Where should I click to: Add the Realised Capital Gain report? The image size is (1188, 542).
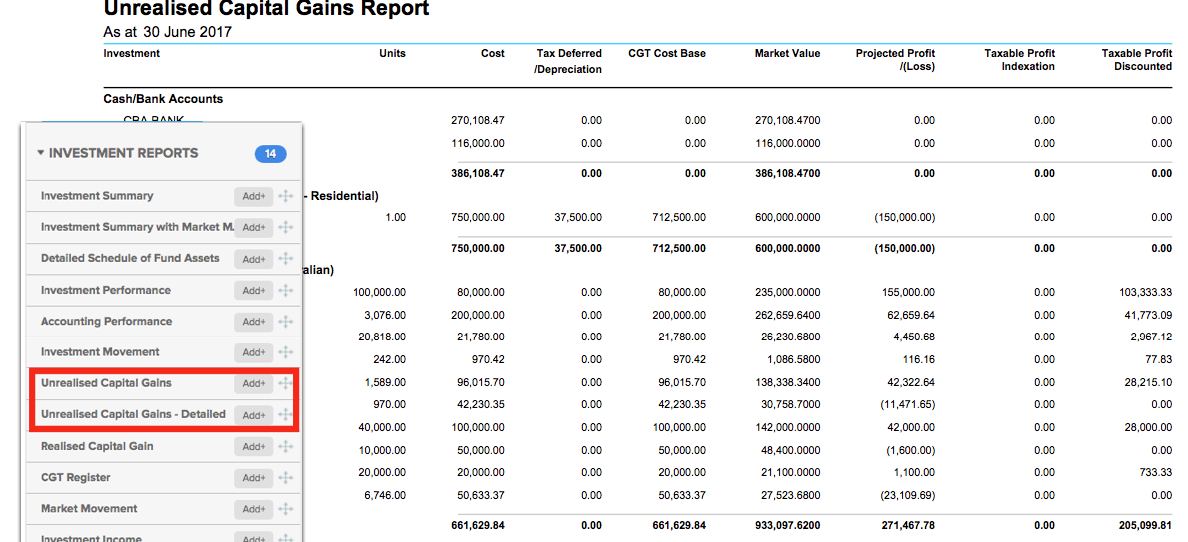(x=254, y=446)
